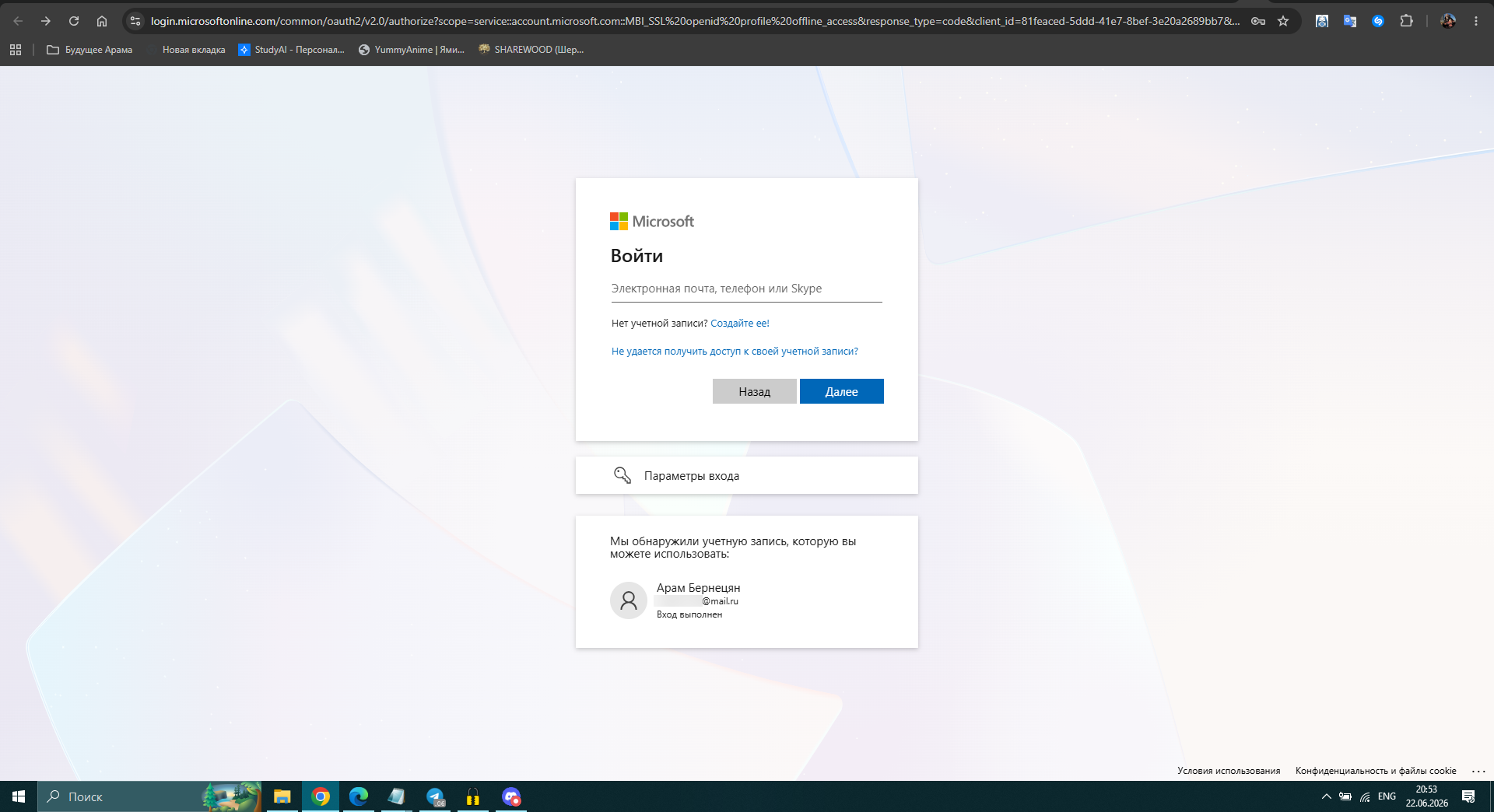Click the Windows taskbar search box
Screen dimensions: 1494x812
point(149,796)
